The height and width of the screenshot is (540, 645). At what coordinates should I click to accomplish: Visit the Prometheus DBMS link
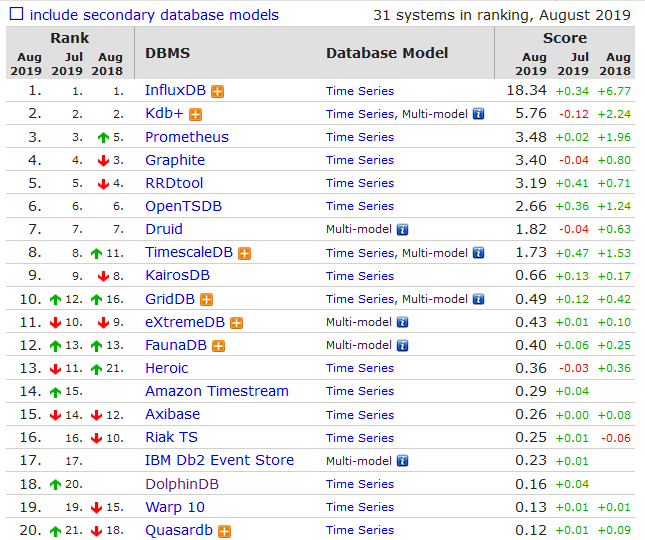[x=187, y=137]
